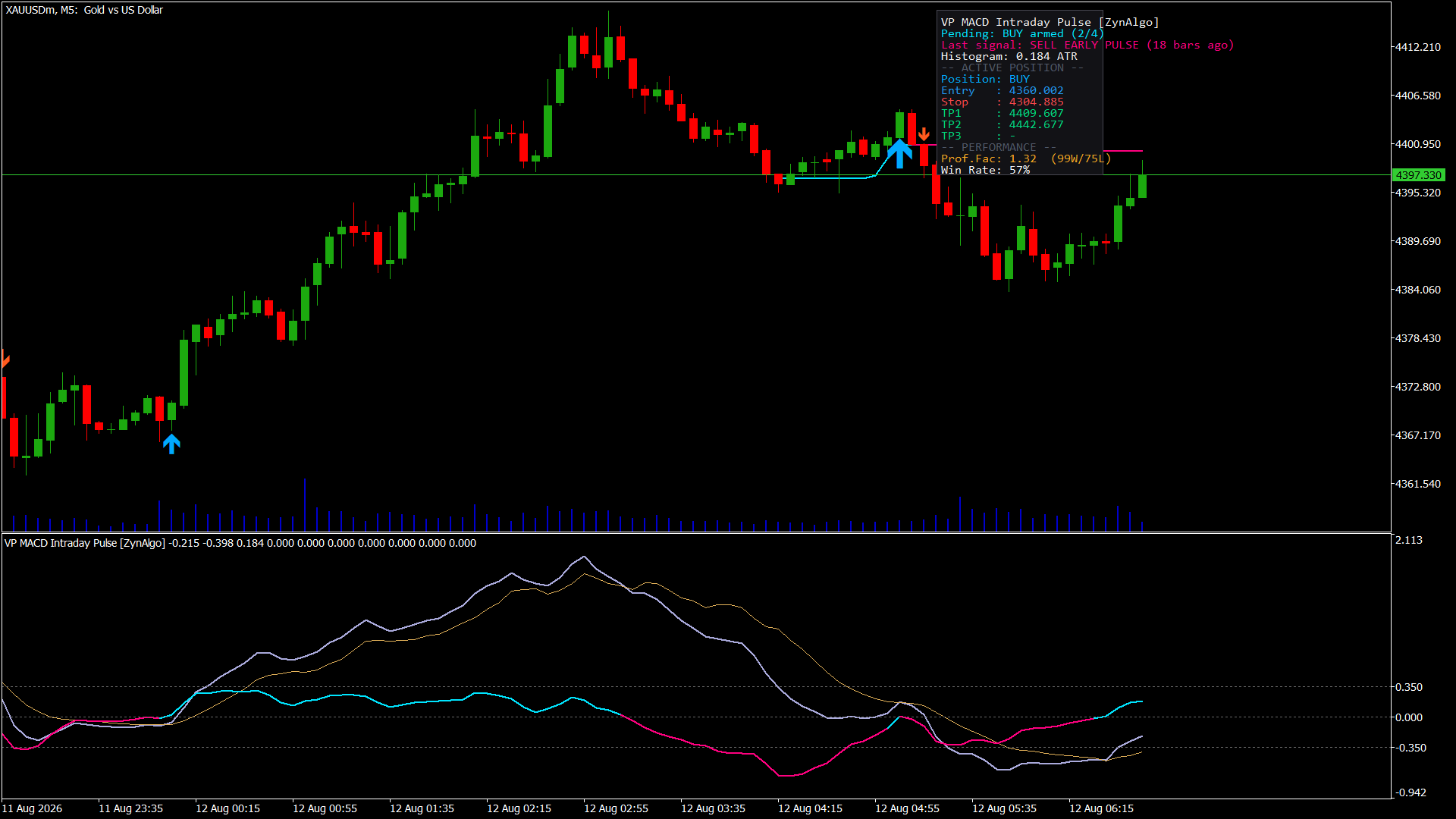1456x819 pixels.
Task: Click the 4361.540 price axis label
Action: (1418, 484)
